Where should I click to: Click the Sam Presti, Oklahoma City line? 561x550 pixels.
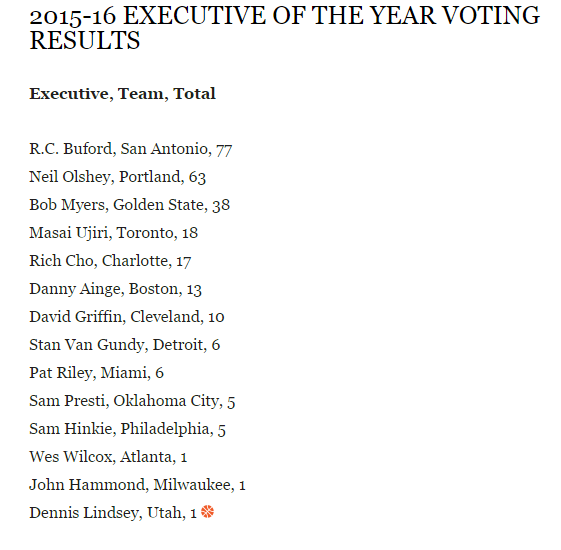click(x=132, y=401)
